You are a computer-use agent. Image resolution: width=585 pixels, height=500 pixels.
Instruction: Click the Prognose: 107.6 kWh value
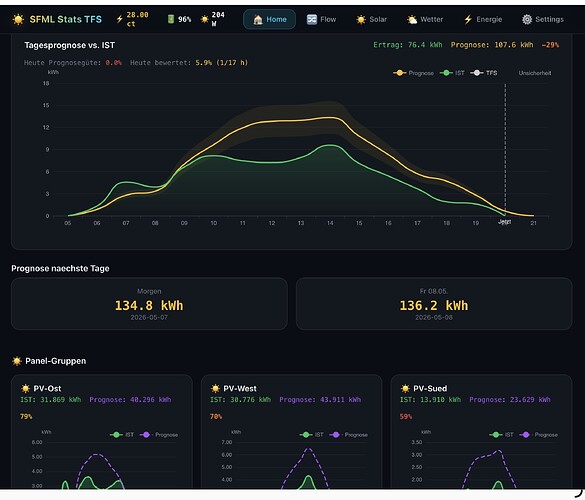[x=492, y=45]
